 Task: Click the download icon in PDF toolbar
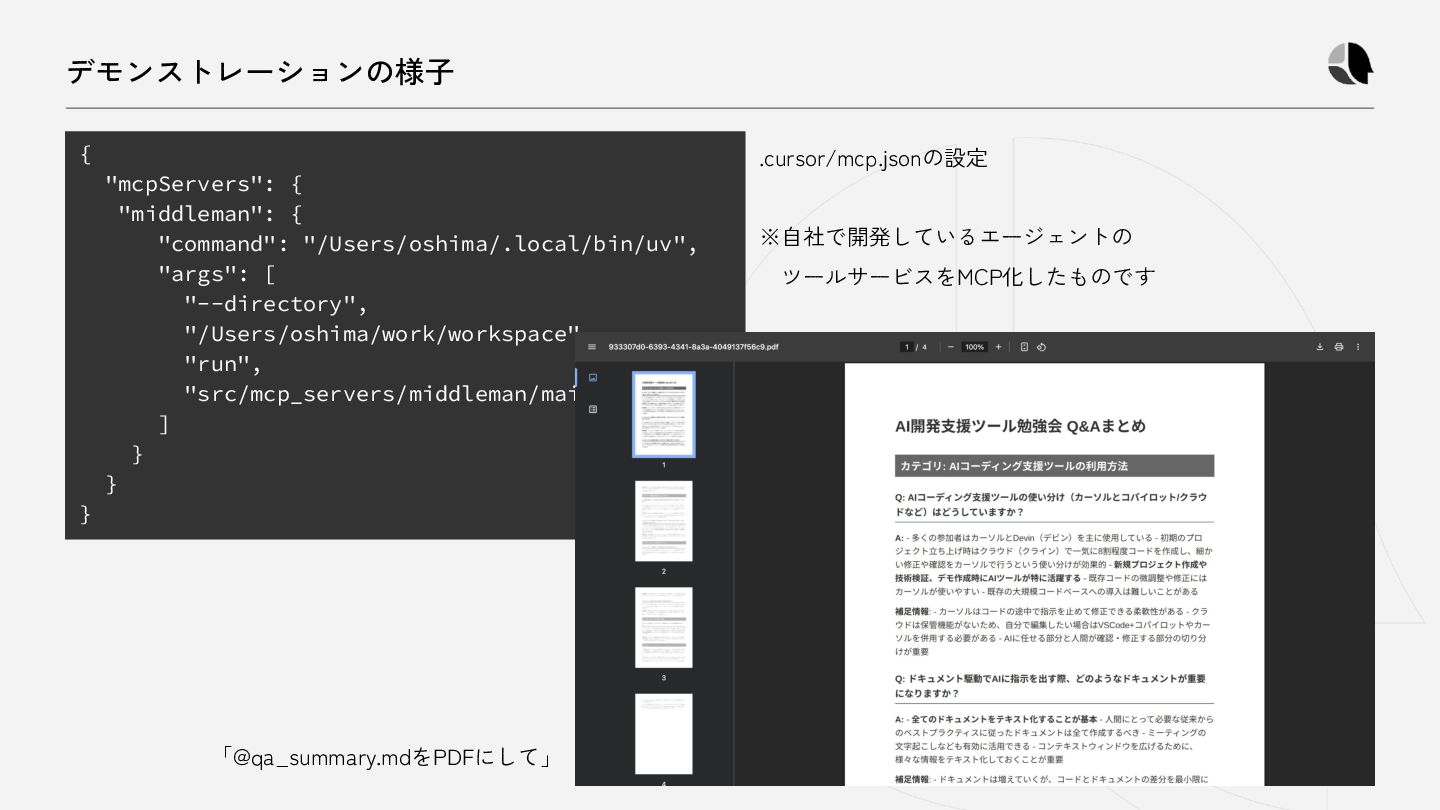pyautogui.click(x=1320, y=347)
